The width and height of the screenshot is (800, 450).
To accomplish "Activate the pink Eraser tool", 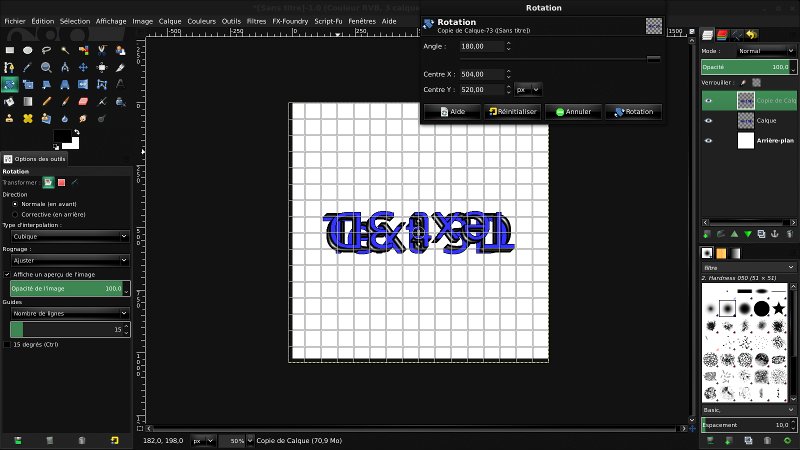I will point(83,102).
